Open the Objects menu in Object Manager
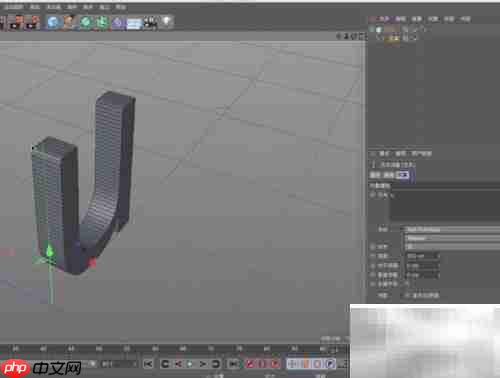Screen dimensions: 500x378 coord(433,19)
